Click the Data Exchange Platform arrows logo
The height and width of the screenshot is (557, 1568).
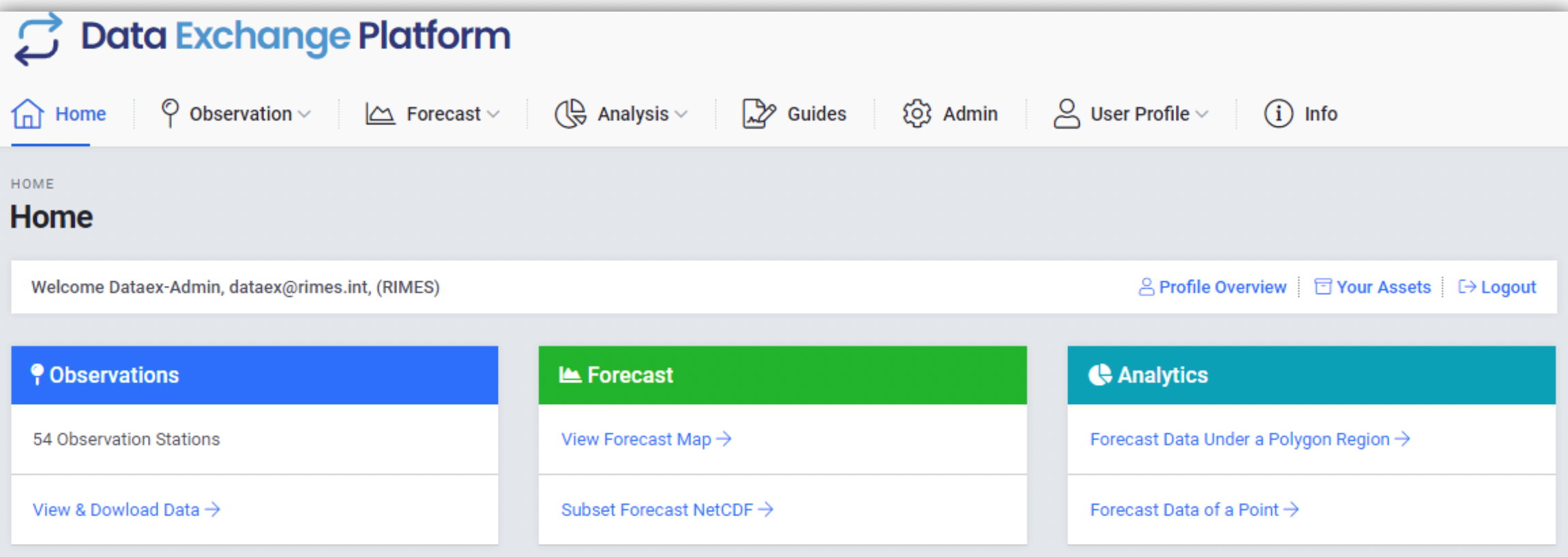point(39,38)
